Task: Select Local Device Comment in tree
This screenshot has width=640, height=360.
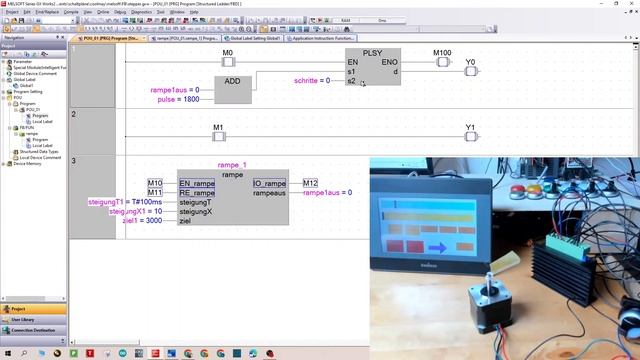Action: 40,158
